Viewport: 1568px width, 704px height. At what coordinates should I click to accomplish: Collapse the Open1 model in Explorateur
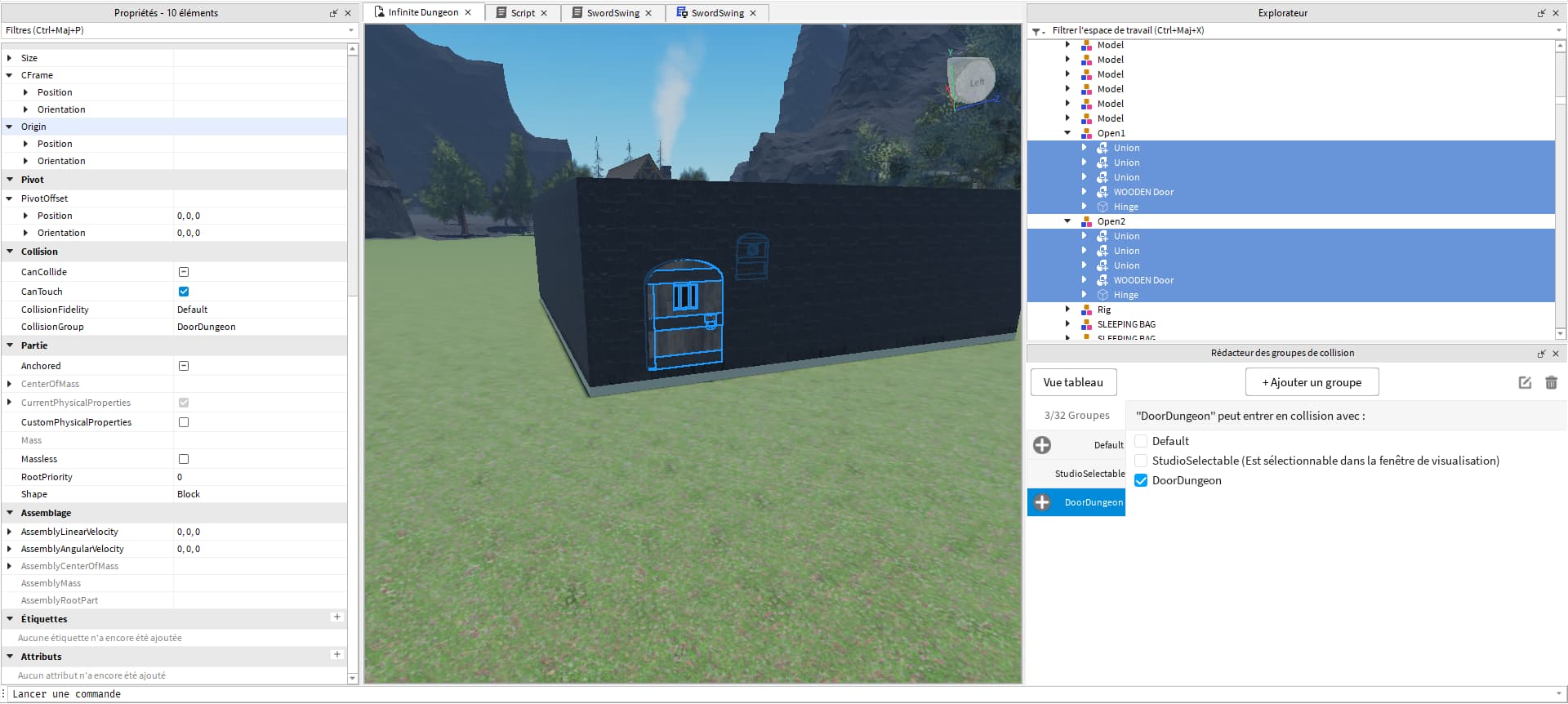tap(1067, 133)
